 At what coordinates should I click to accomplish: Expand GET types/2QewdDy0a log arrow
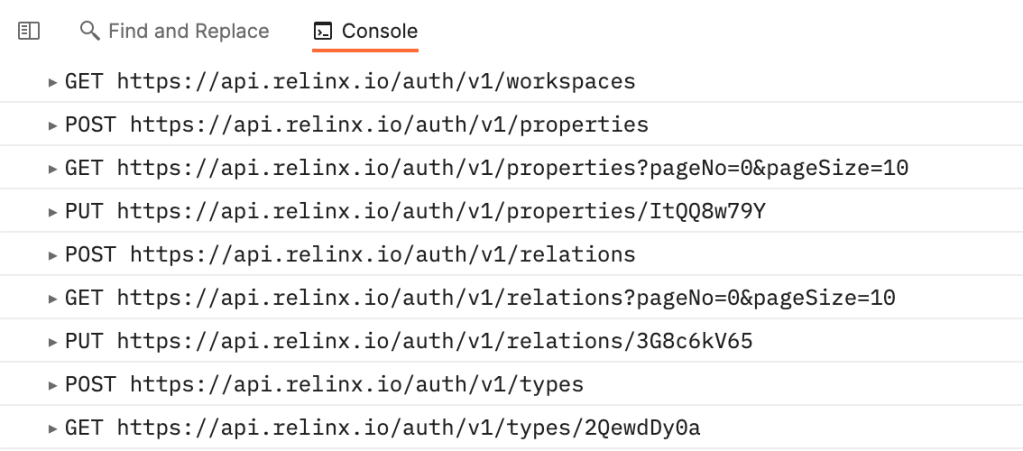(53, 429)
